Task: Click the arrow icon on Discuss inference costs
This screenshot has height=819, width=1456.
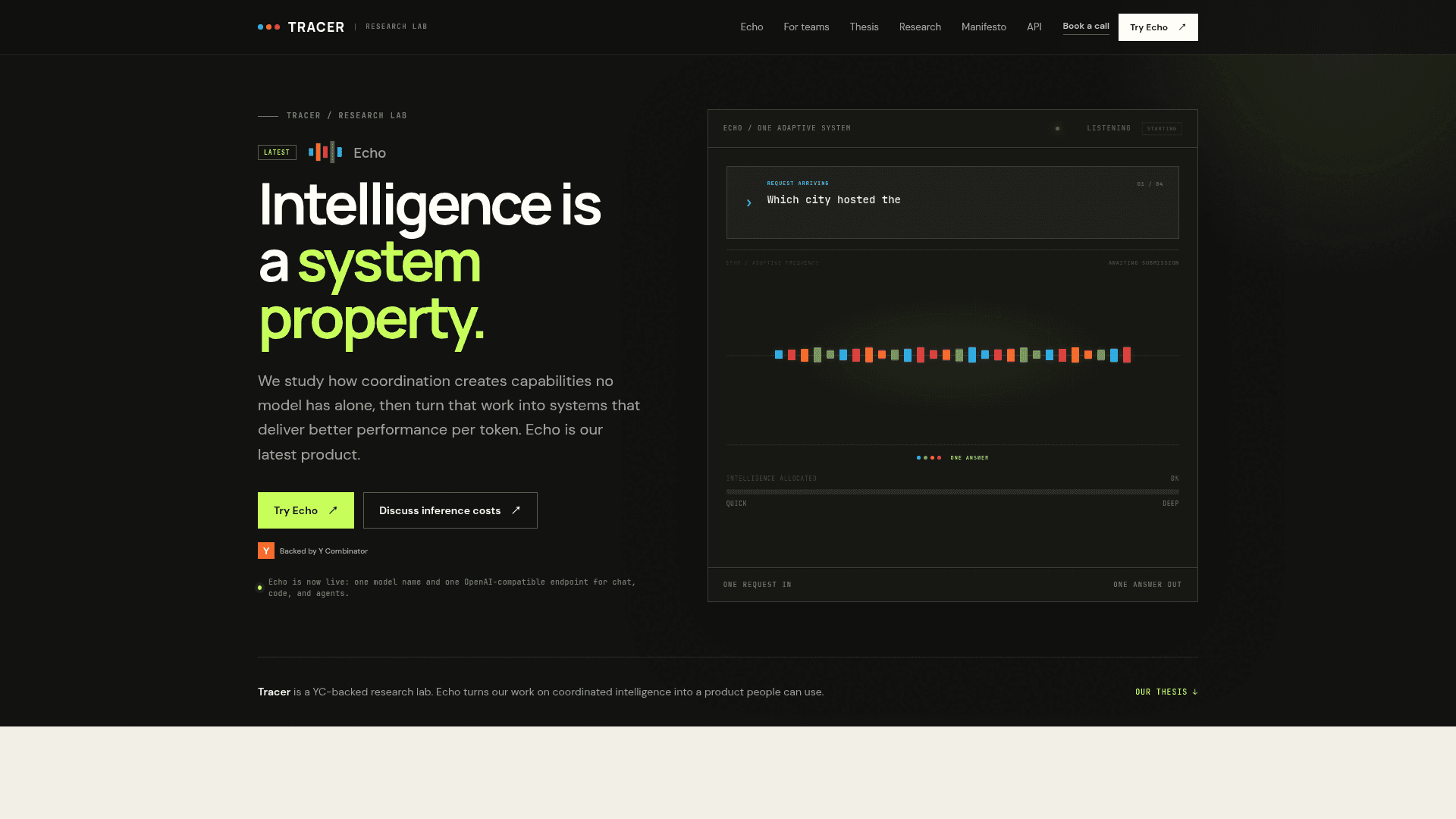Action: coord(516,510)
